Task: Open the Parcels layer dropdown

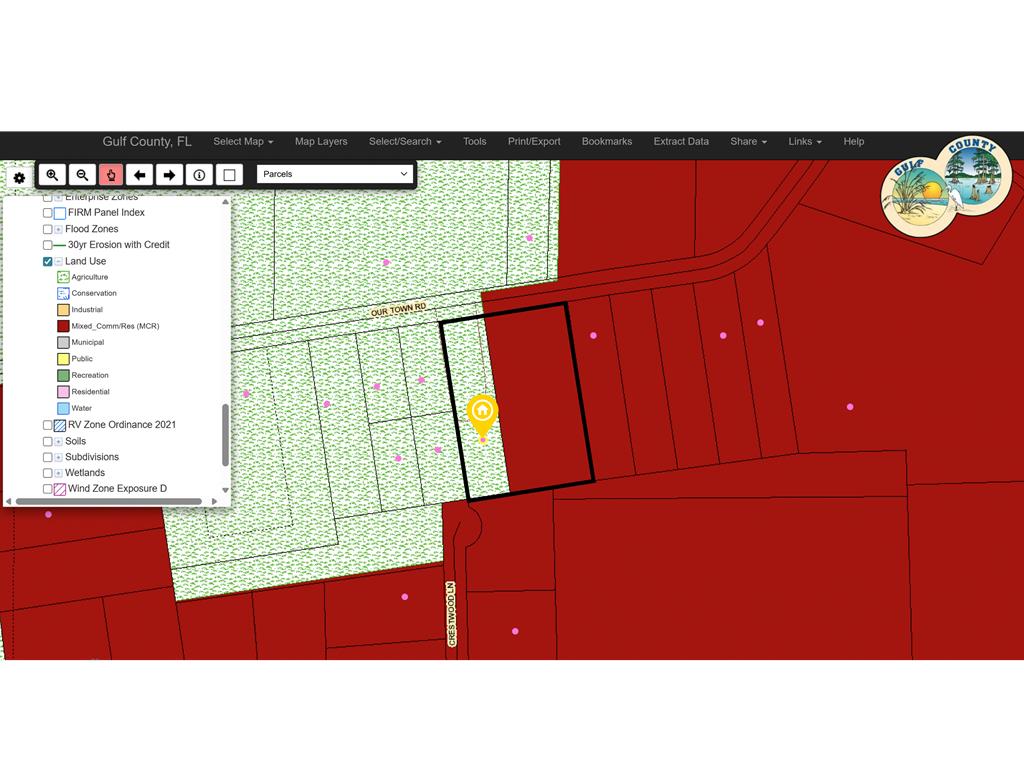Action: 334,174
